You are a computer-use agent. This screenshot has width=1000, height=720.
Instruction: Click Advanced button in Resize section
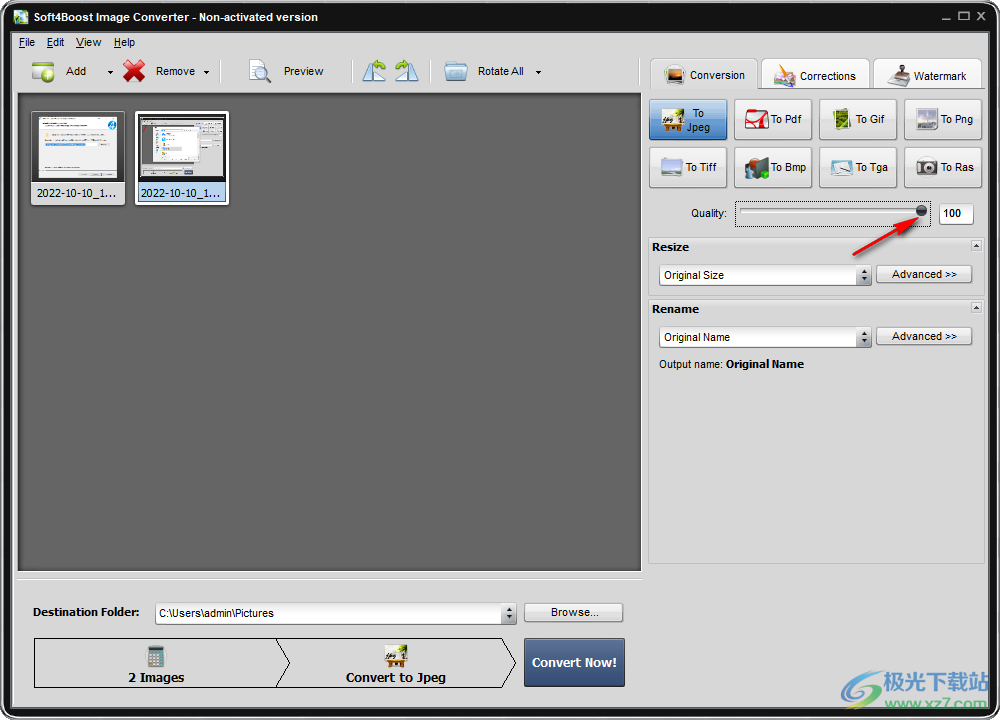[923, 274]
